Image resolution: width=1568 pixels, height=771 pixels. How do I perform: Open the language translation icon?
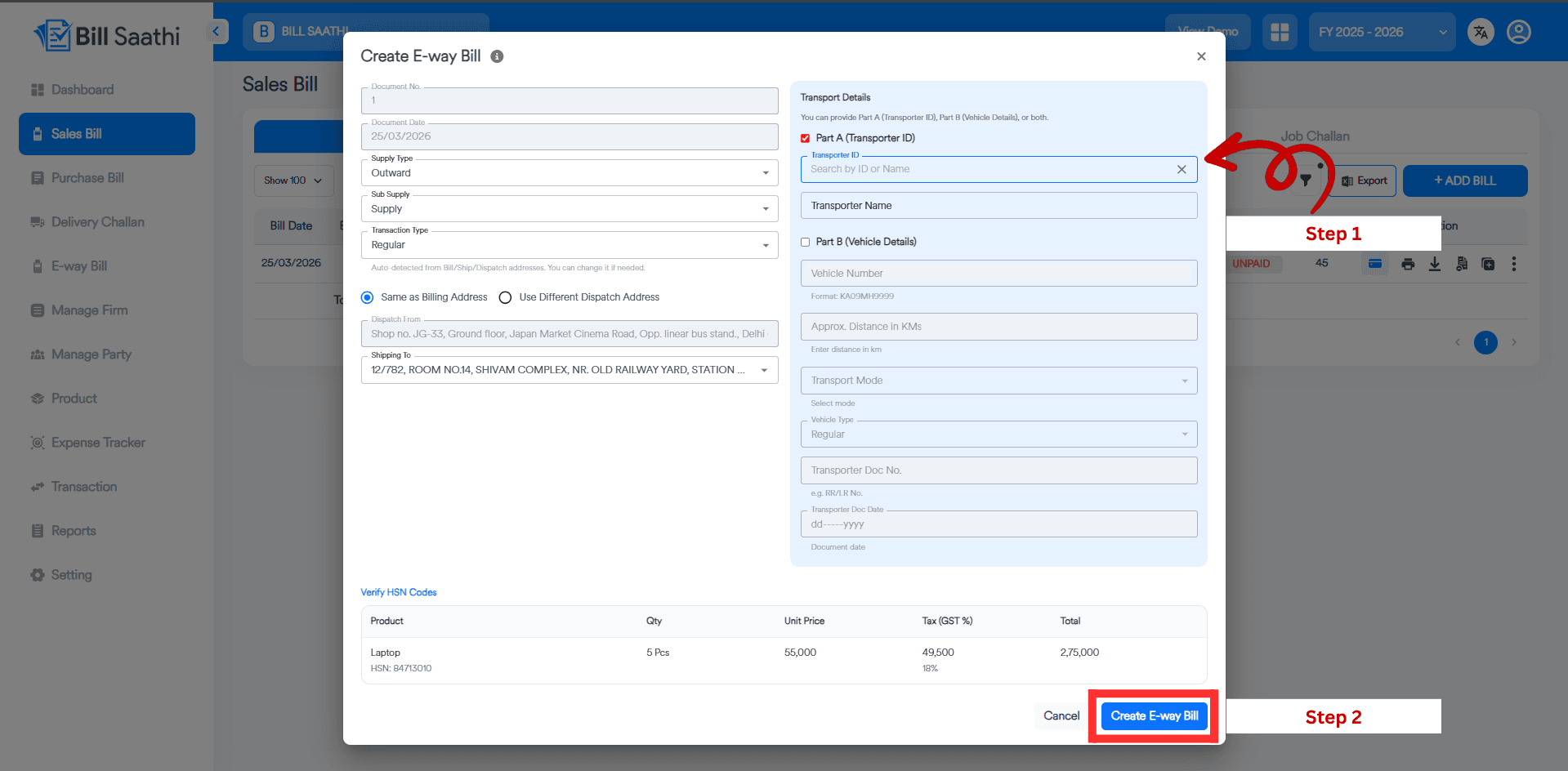click(1481, 32)
